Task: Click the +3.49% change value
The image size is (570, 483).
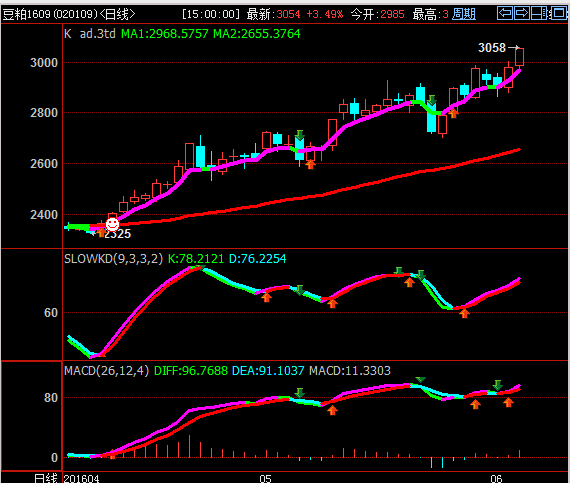Action: [324, 14]
